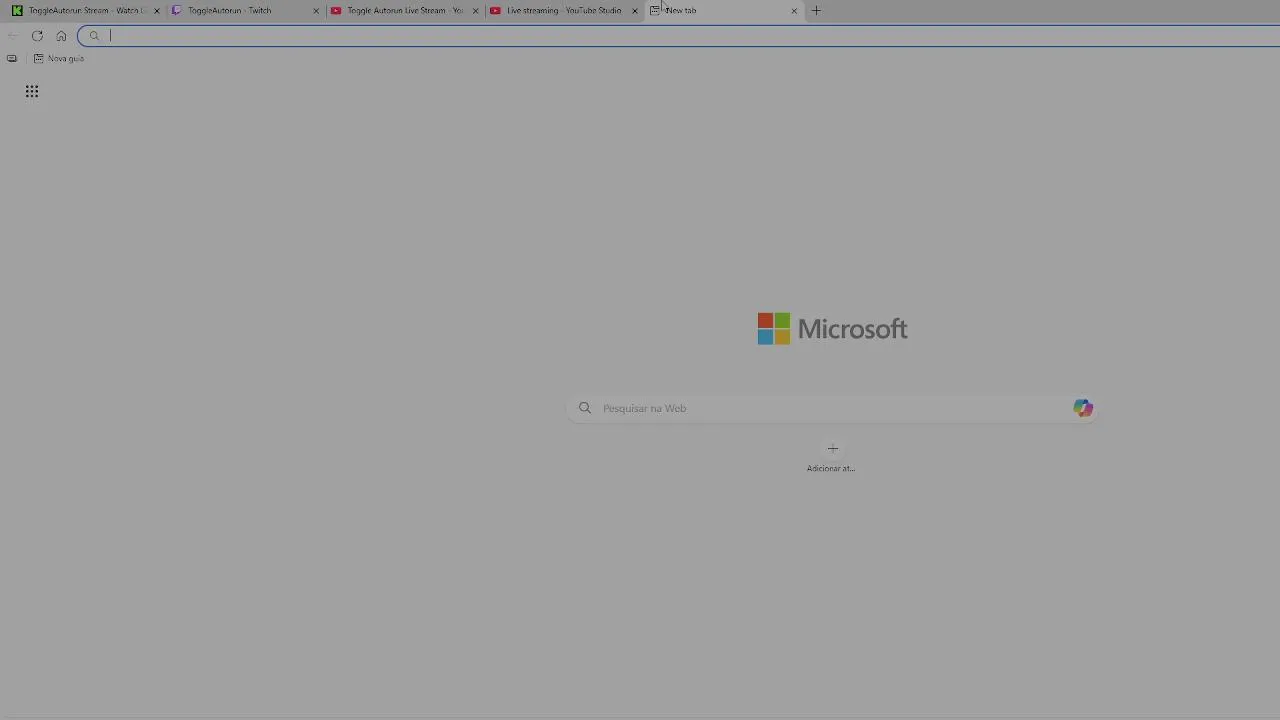Open a new browser tab with plus
The height and width of the screenshot is (720, 1280).
coord(816,11)
